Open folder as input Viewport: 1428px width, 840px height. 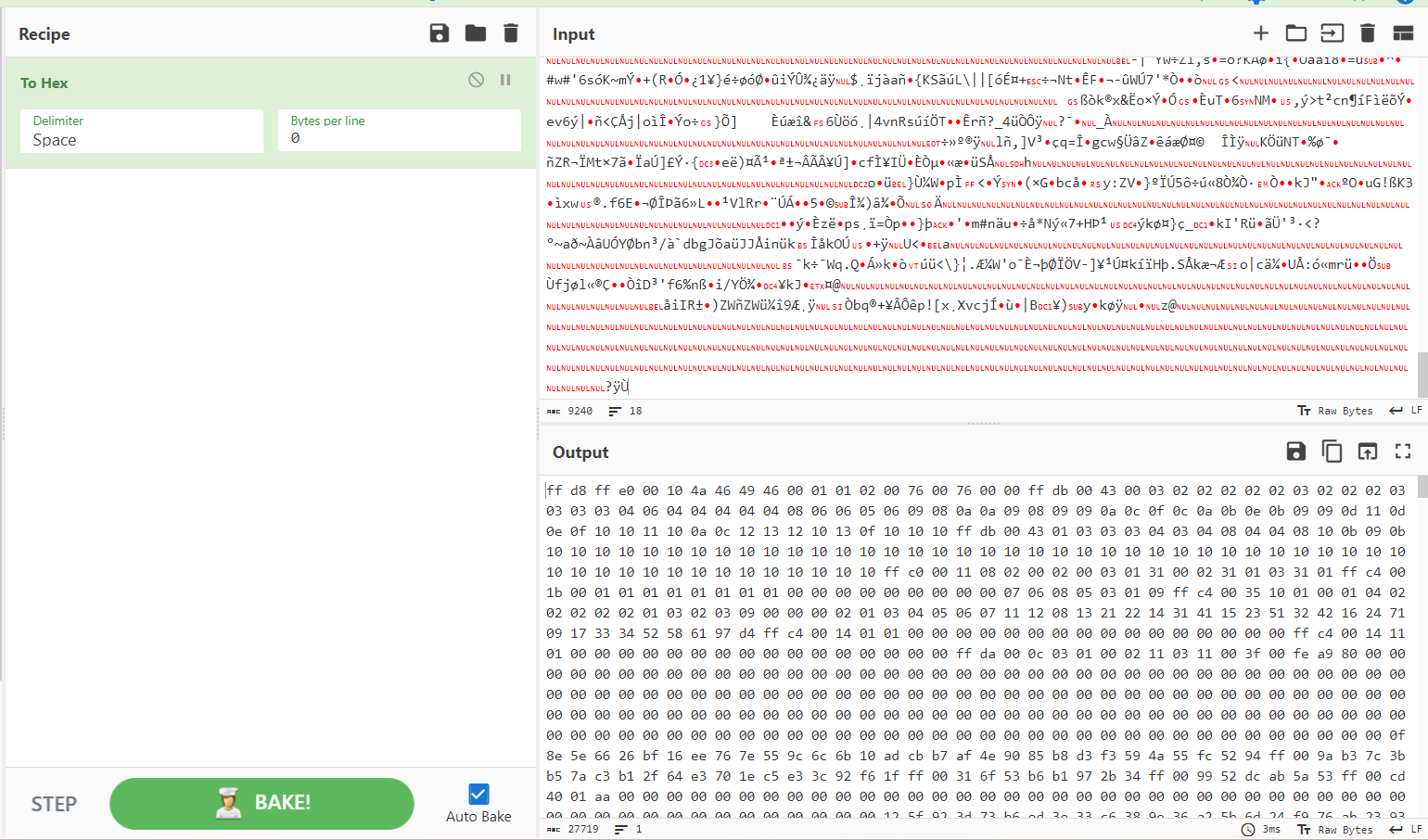tap(1296, 33)
